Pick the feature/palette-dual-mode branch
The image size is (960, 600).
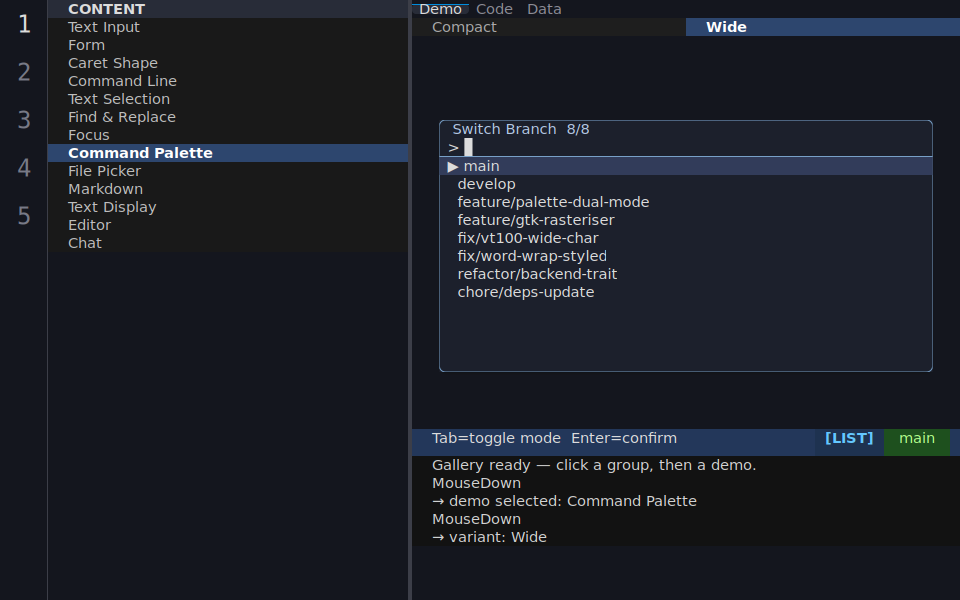pos(686,202)
